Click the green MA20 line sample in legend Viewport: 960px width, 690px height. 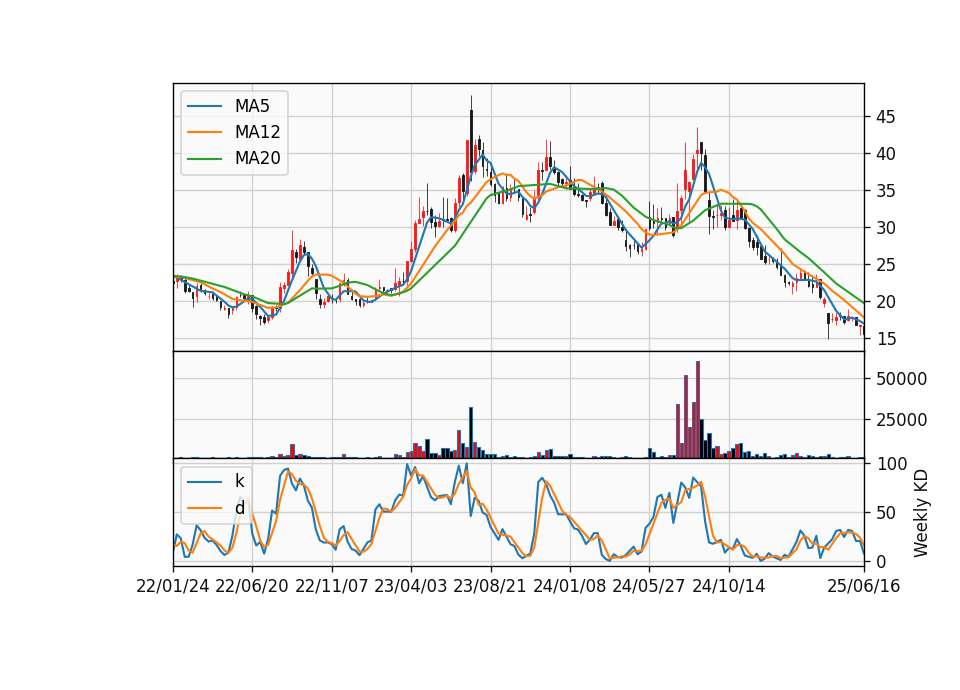tap(204, 159)
